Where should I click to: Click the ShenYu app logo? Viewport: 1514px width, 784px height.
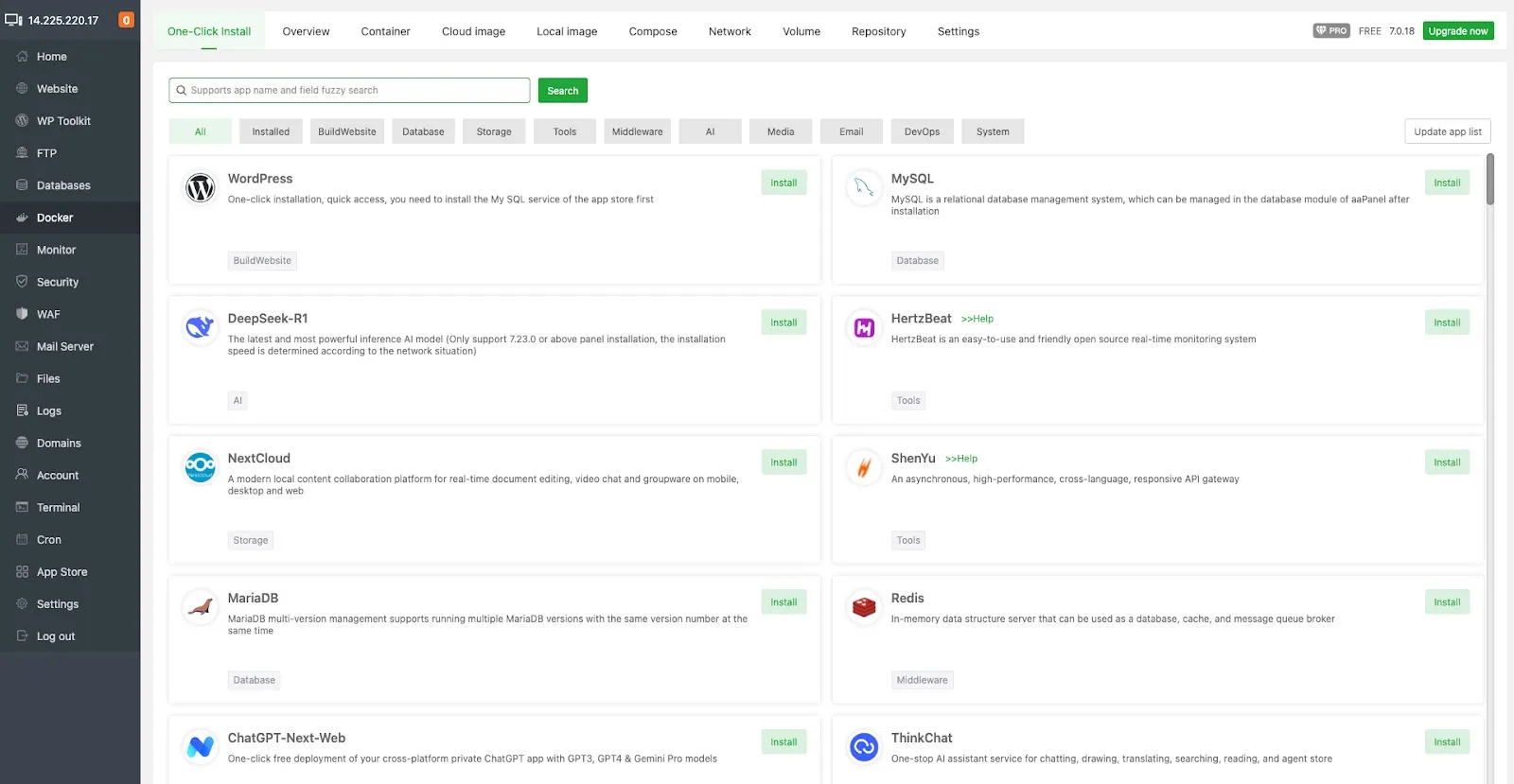coord(863,467)
